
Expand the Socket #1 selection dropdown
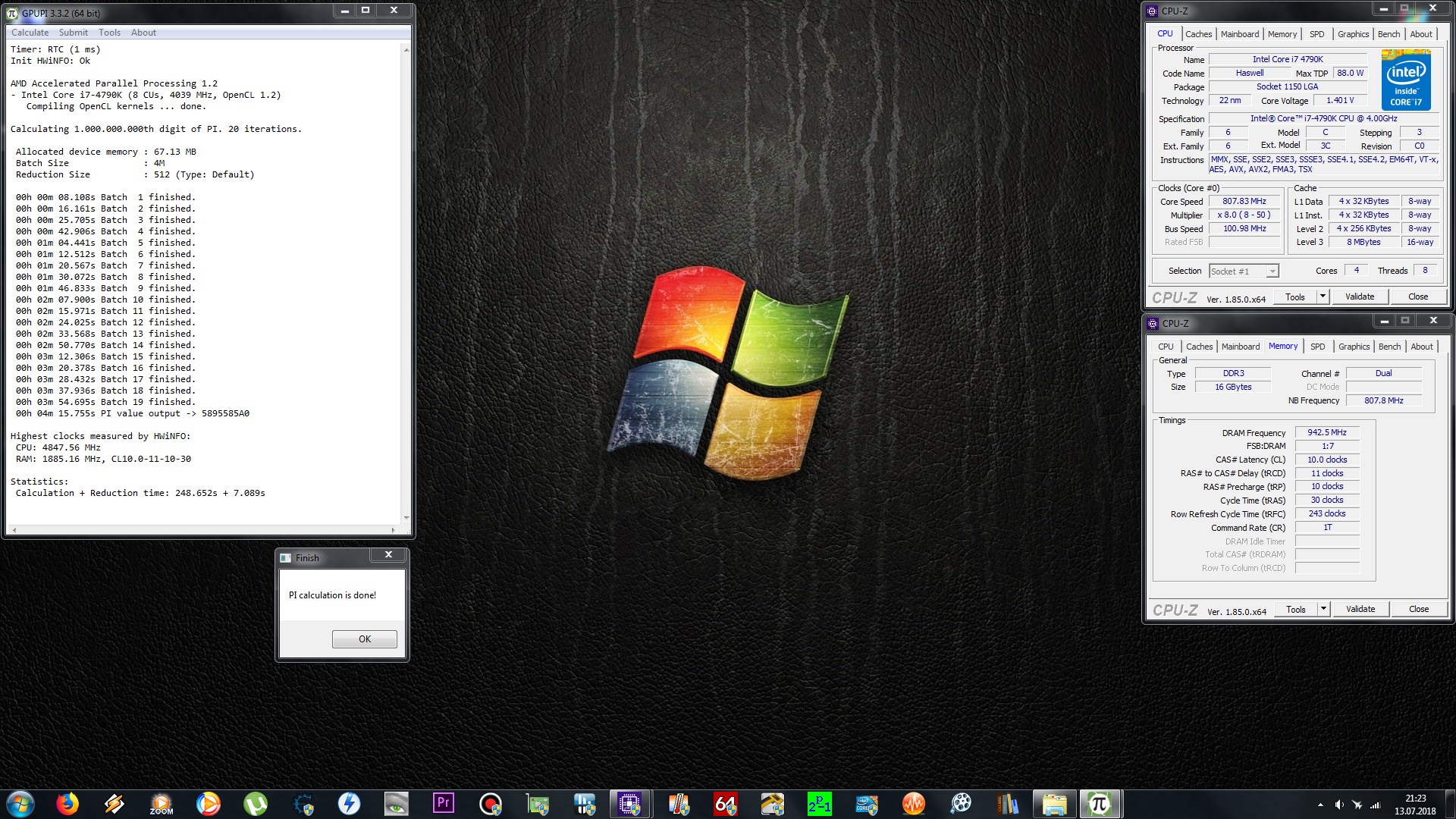coord(1272,271)
